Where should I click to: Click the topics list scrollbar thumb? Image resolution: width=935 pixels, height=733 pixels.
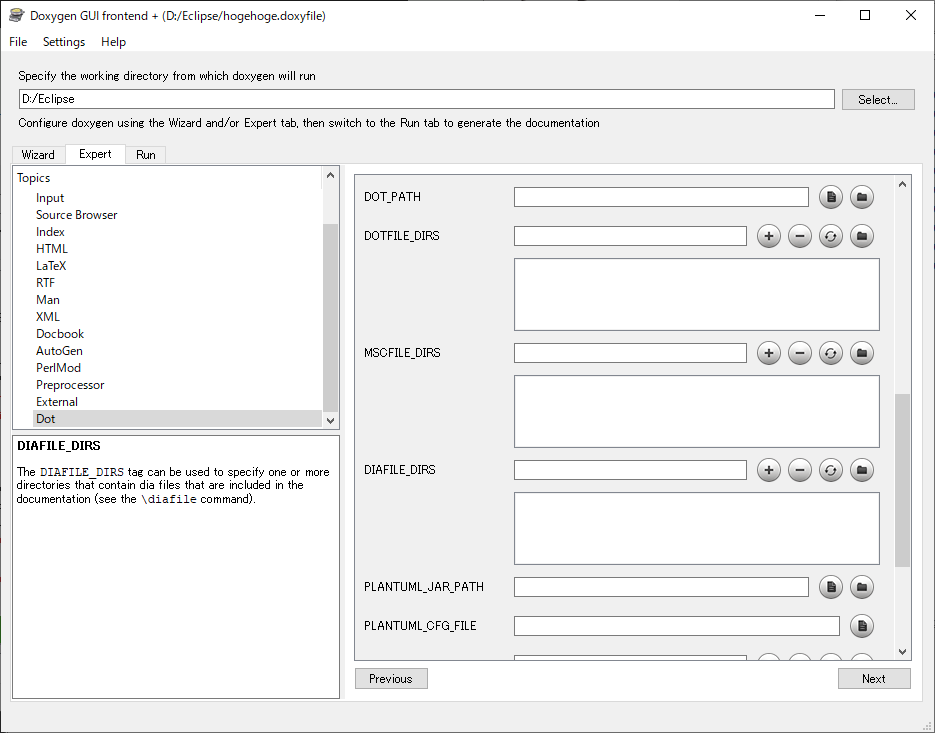pos(330,317)
